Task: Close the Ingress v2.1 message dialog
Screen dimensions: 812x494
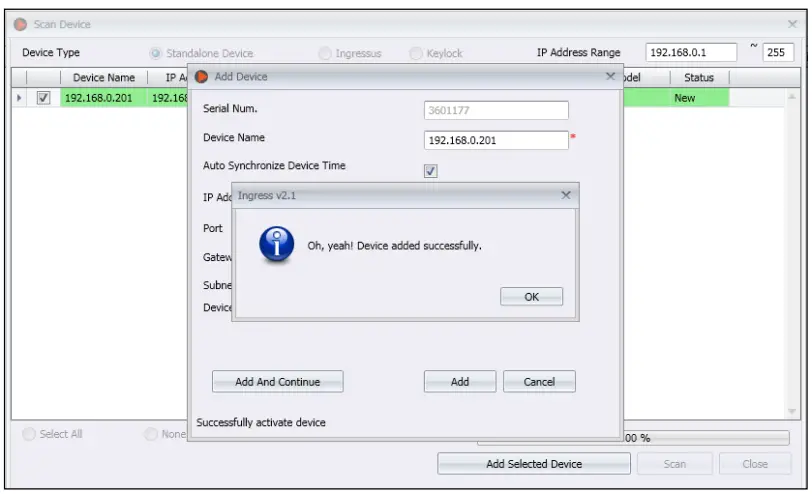Action: [566, 195]
